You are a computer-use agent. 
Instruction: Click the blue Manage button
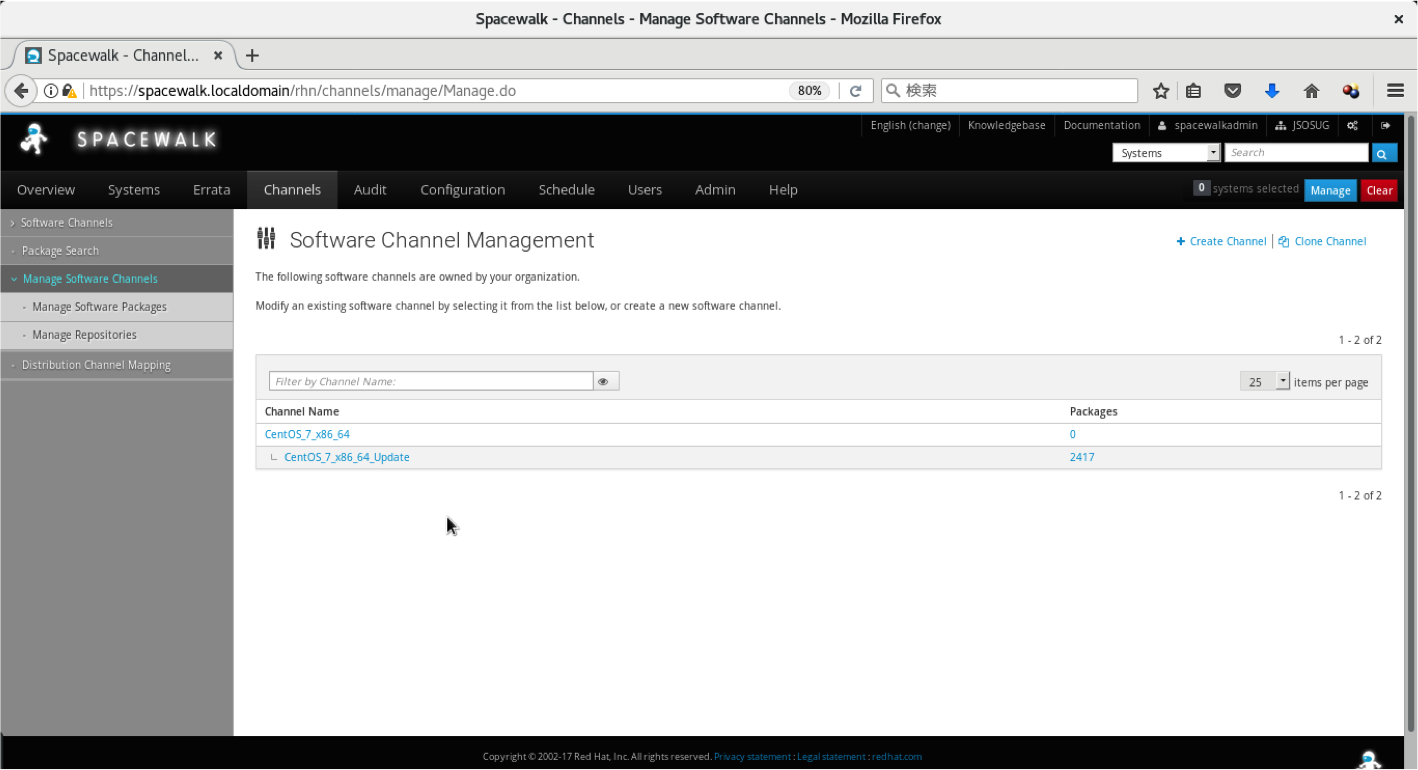coord(1330,190)
